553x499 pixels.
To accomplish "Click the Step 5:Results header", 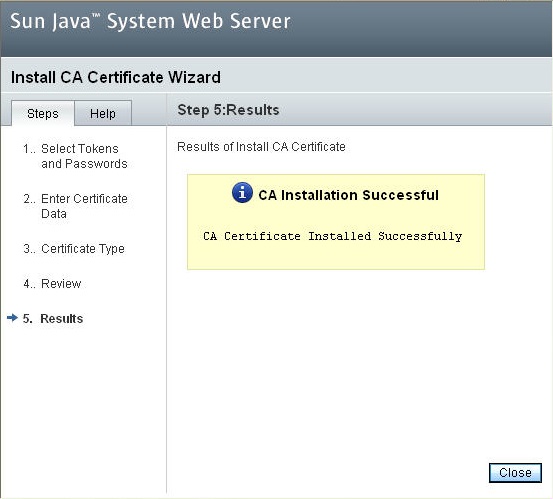I will [x=228, y=110].
